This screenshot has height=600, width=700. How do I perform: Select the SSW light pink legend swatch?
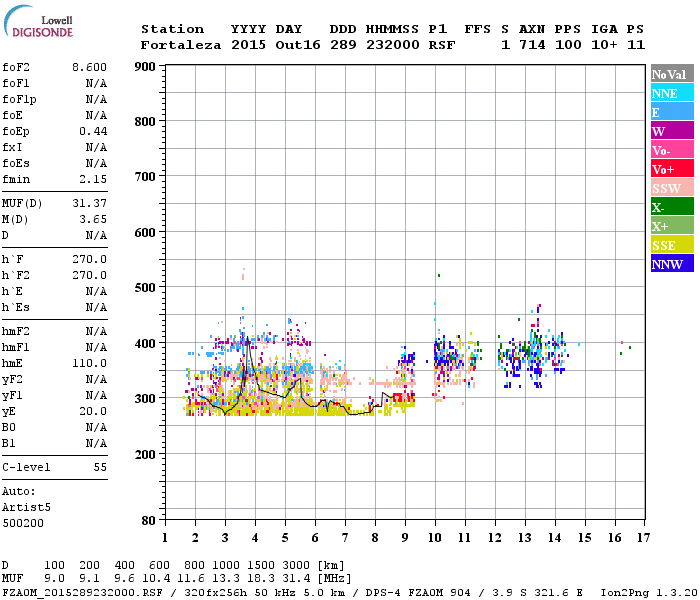tap(672, 188)
